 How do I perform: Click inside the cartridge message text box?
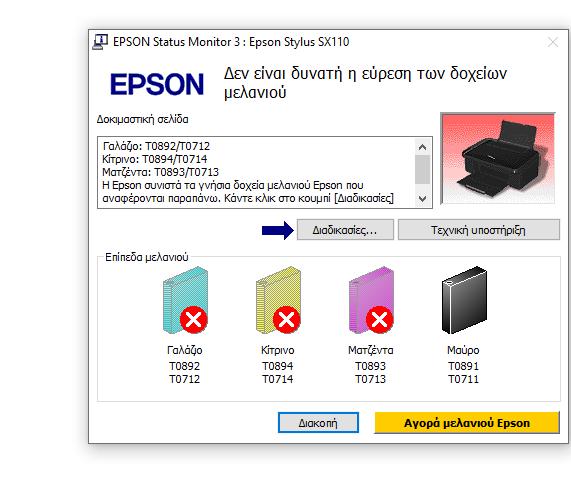click(256, 172)
